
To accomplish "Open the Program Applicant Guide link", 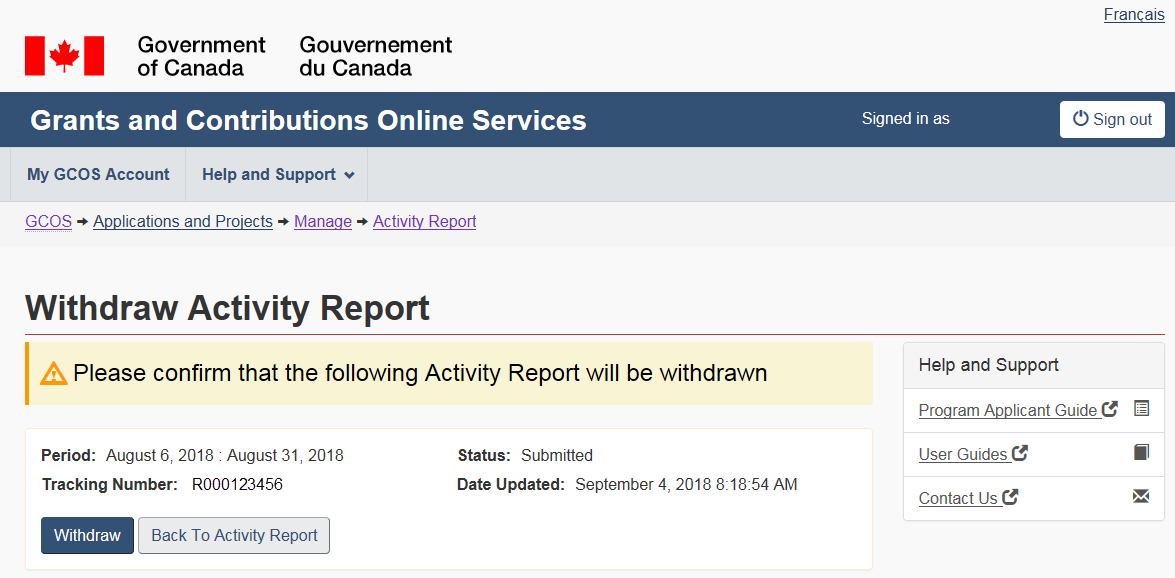I will (x=1007, y=411).
